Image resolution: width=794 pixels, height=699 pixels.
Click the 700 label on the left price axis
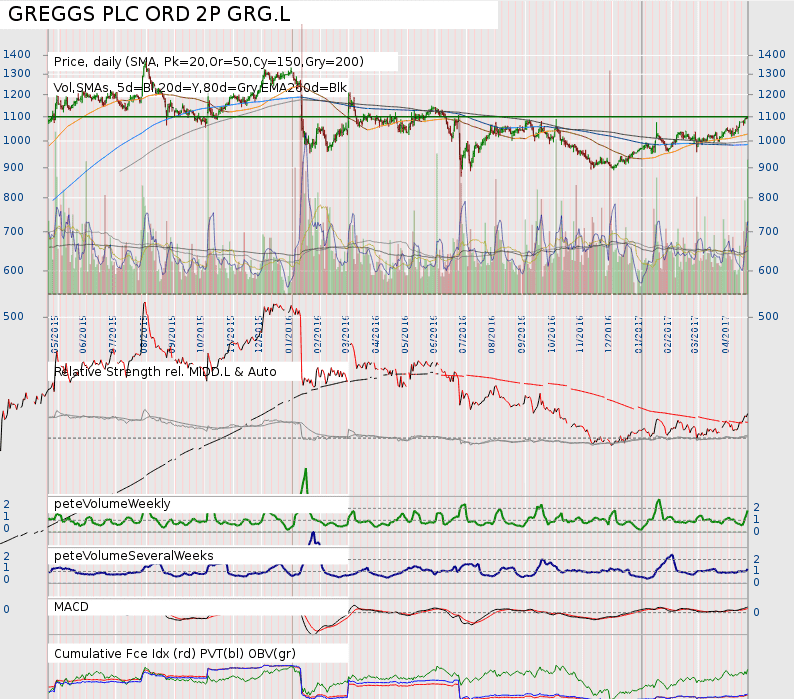pos(13,231)
